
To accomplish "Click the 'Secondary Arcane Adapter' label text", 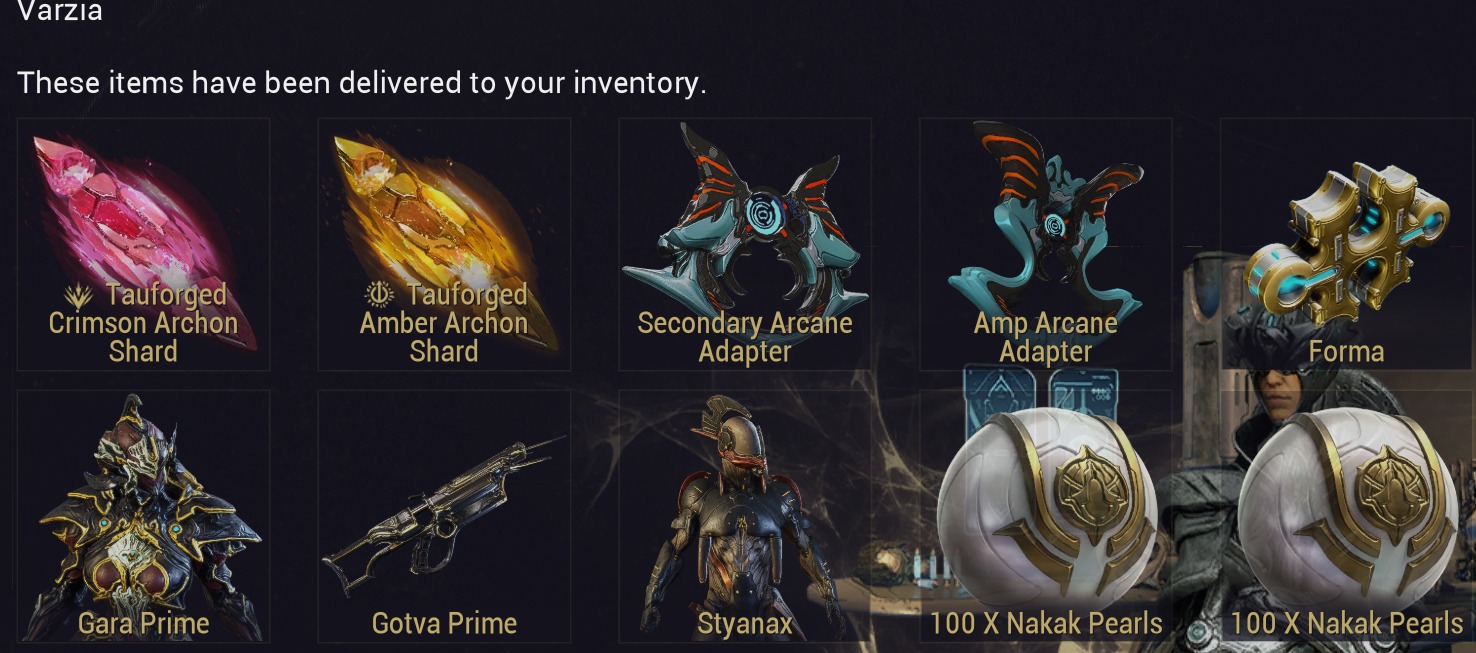I will 745,337.
